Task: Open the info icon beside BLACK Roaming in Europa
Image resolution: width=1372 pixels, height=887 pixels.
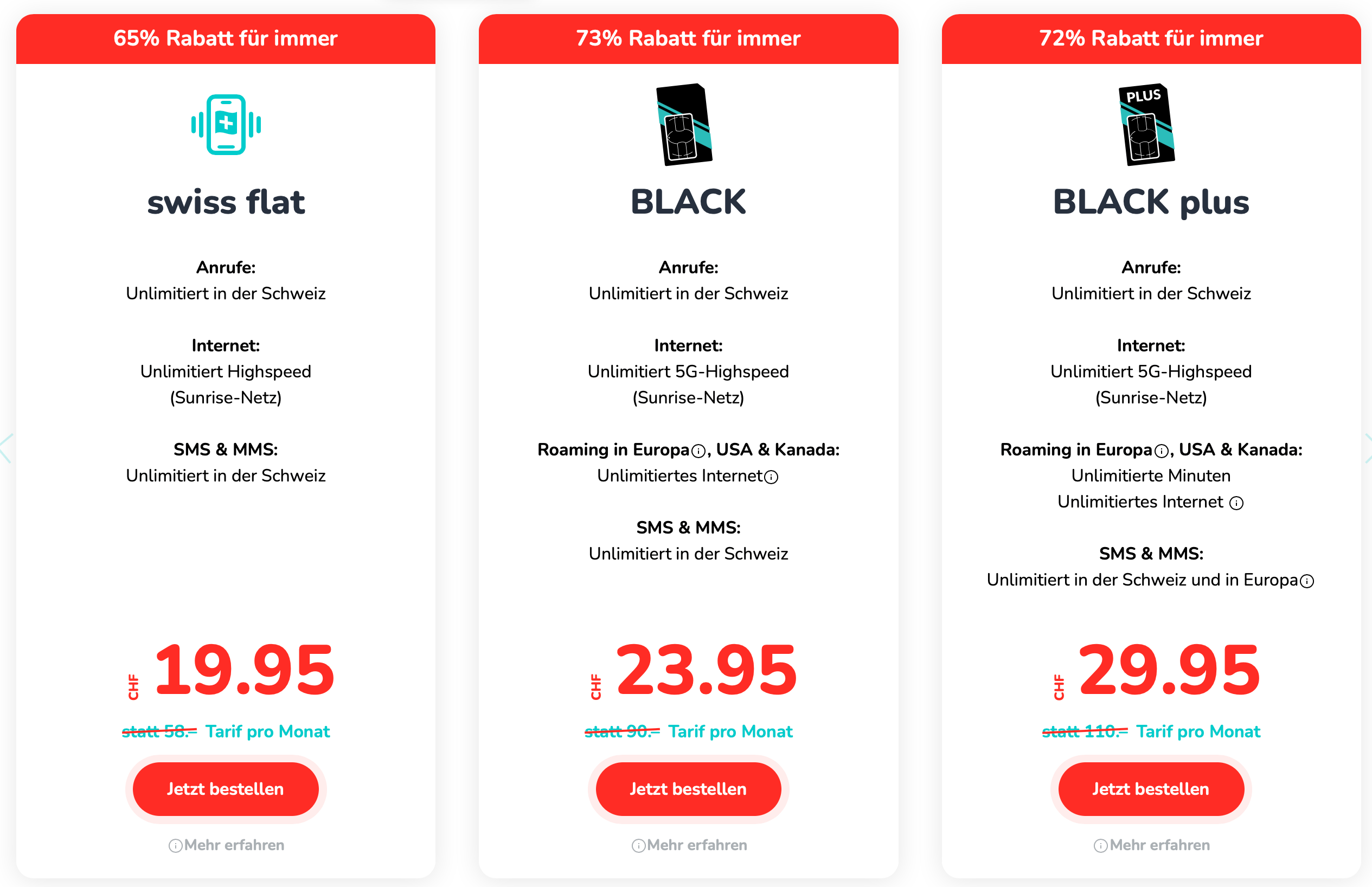Action: (x=698, y=451)
